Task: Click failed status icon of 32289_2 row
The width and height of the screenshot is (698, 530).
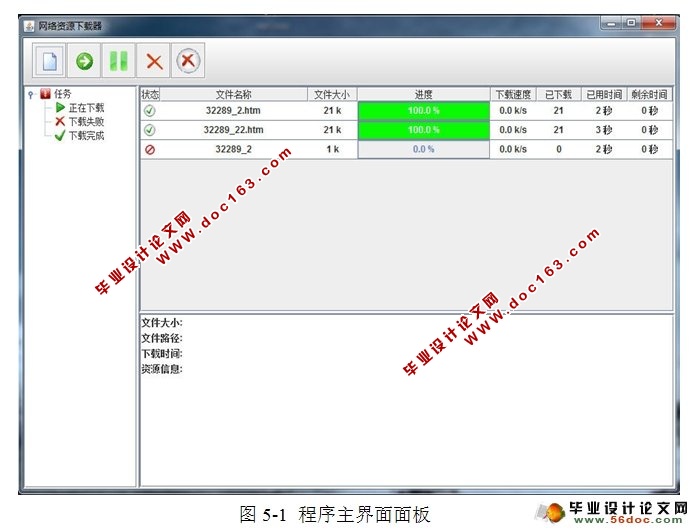Action: 150,150
